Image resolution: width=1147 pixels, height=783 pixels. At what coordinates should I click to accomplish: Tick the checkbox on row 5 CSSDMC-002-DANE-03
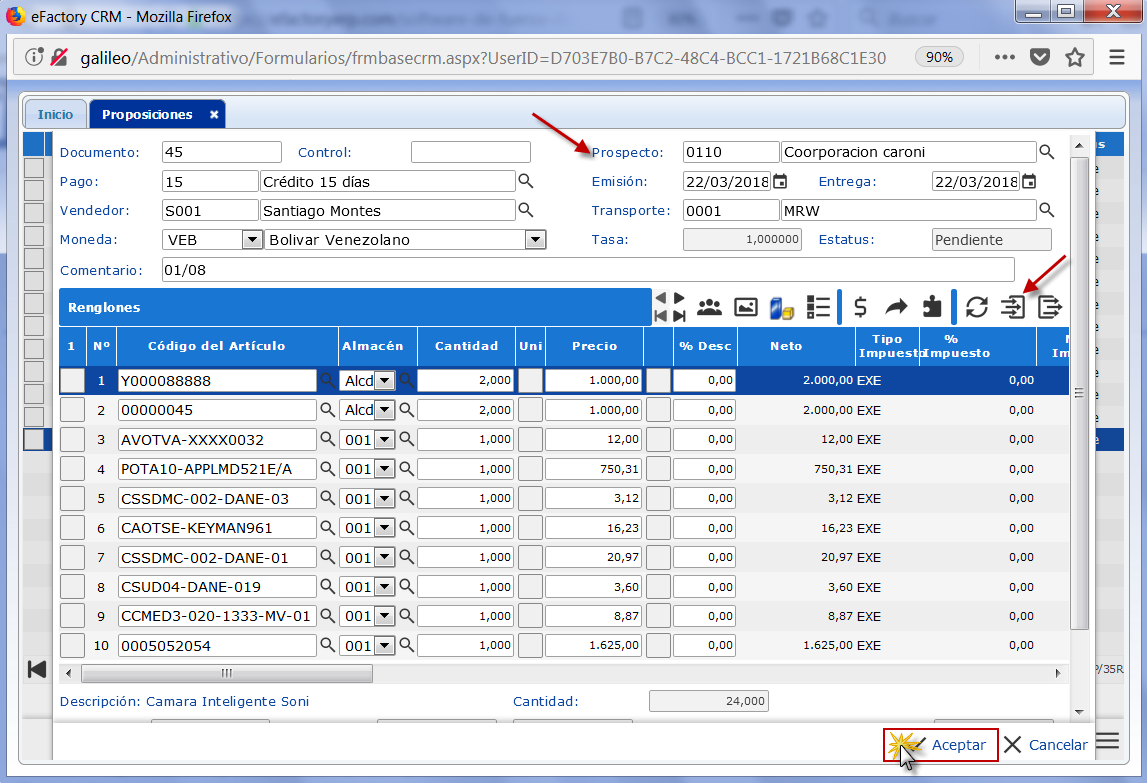[72, 499]
